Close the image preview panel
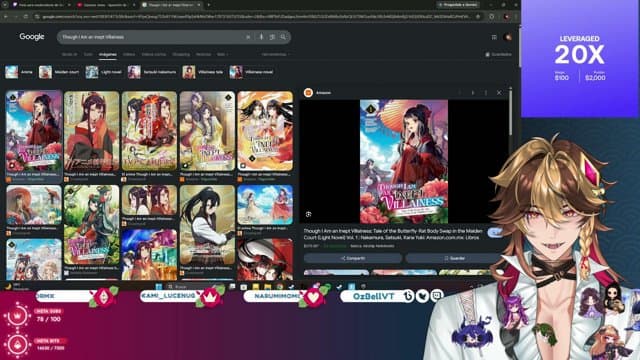 499,93
